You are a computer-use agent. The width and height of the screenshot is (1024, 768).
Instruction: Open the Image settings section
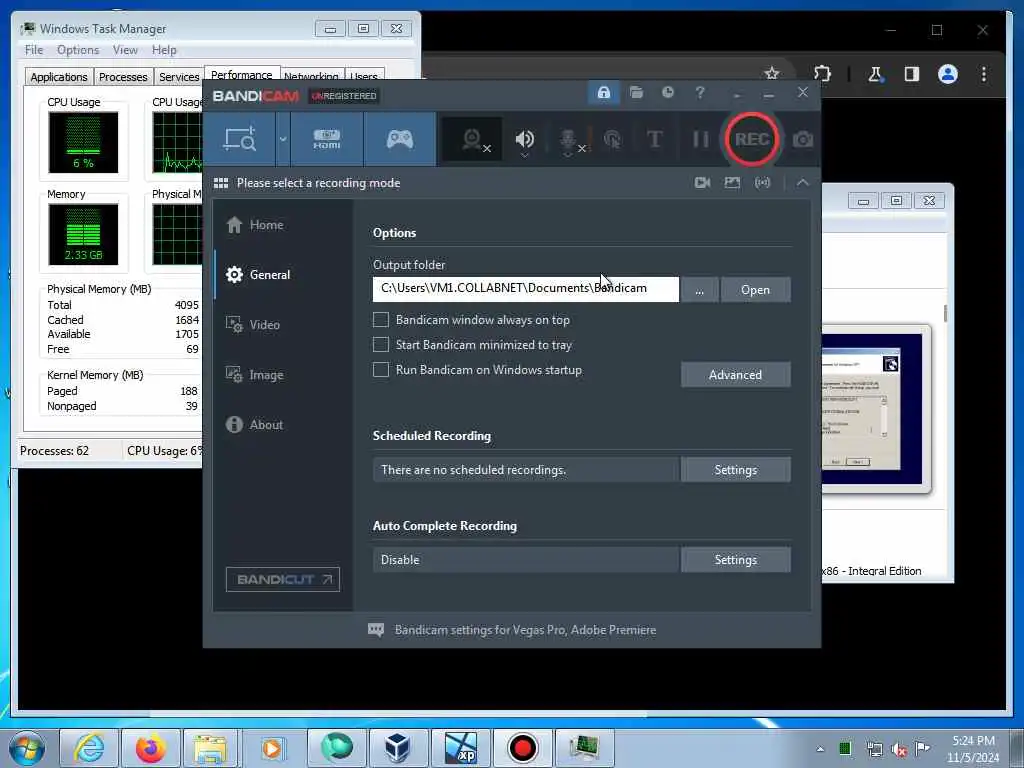click(x=255, y=375)
